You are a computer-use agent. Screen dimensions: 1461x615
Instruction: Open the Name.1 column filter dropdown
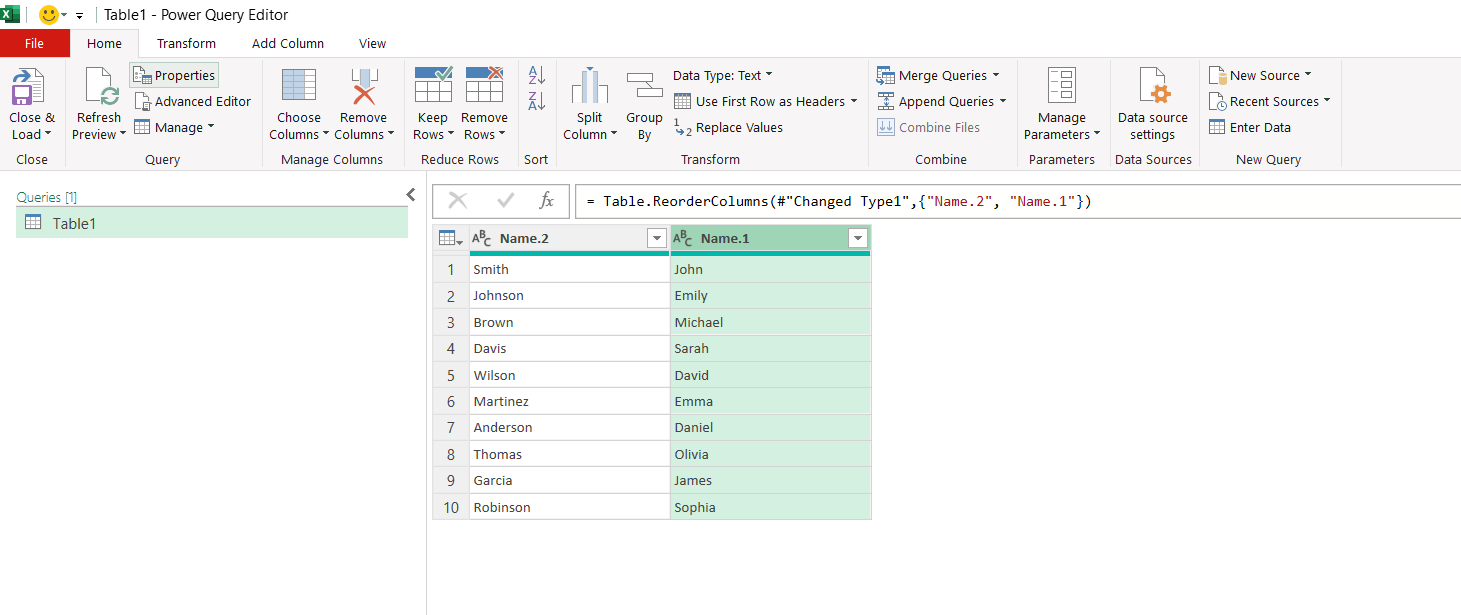pos(857,238)
